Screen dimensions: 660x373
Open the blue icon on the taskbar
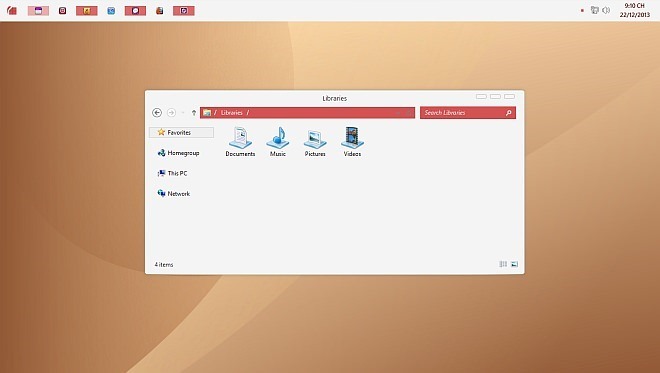111,11
